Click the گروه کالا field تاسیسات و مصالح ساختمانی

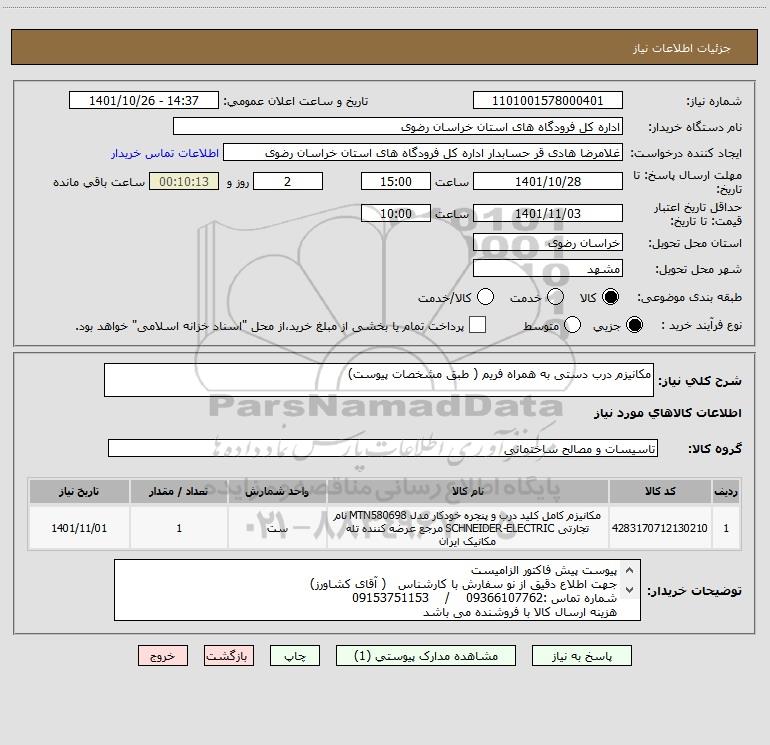click(x=383, y=448)
